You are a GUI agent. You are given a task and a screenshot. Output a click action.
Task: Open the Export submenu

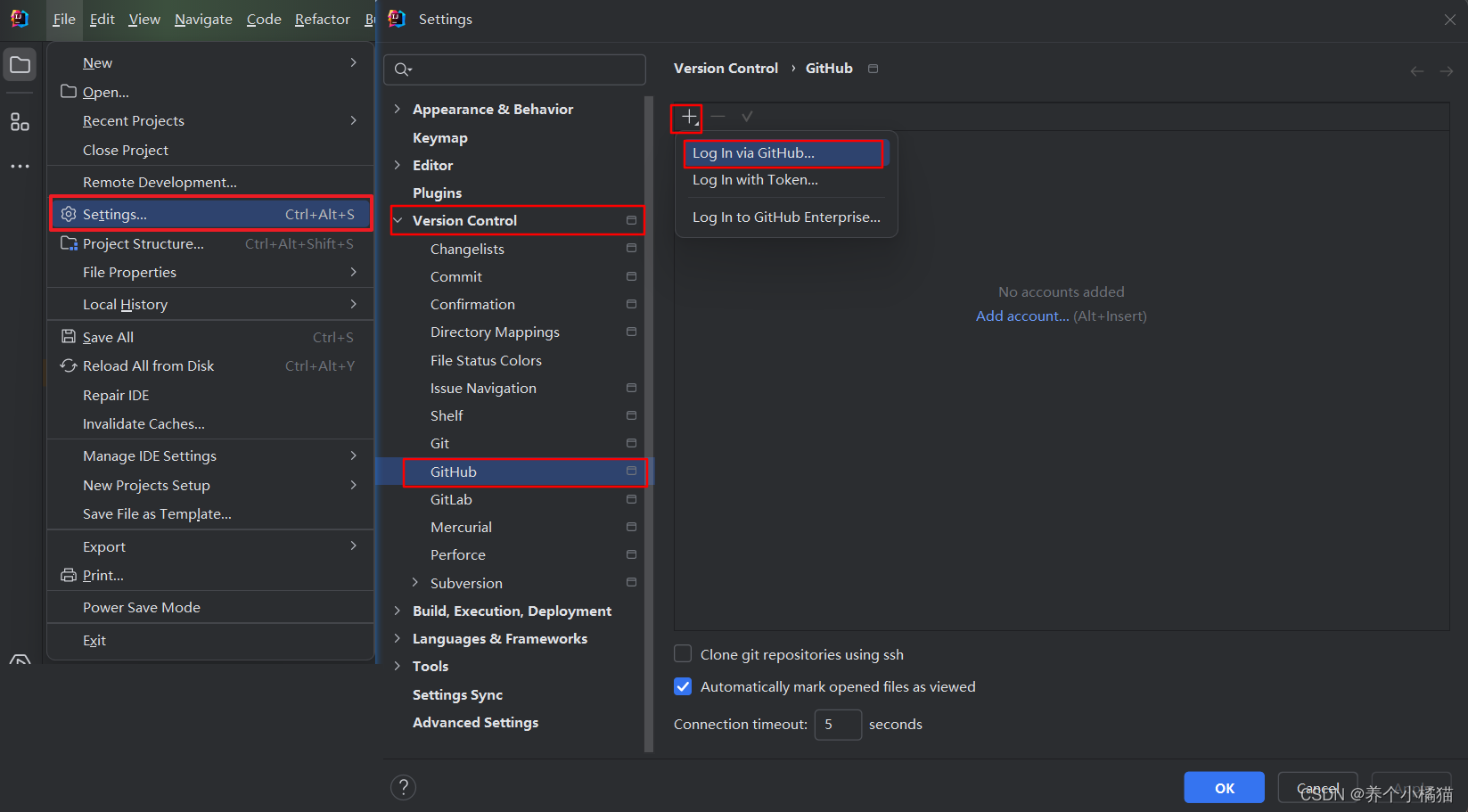point(210,546)
